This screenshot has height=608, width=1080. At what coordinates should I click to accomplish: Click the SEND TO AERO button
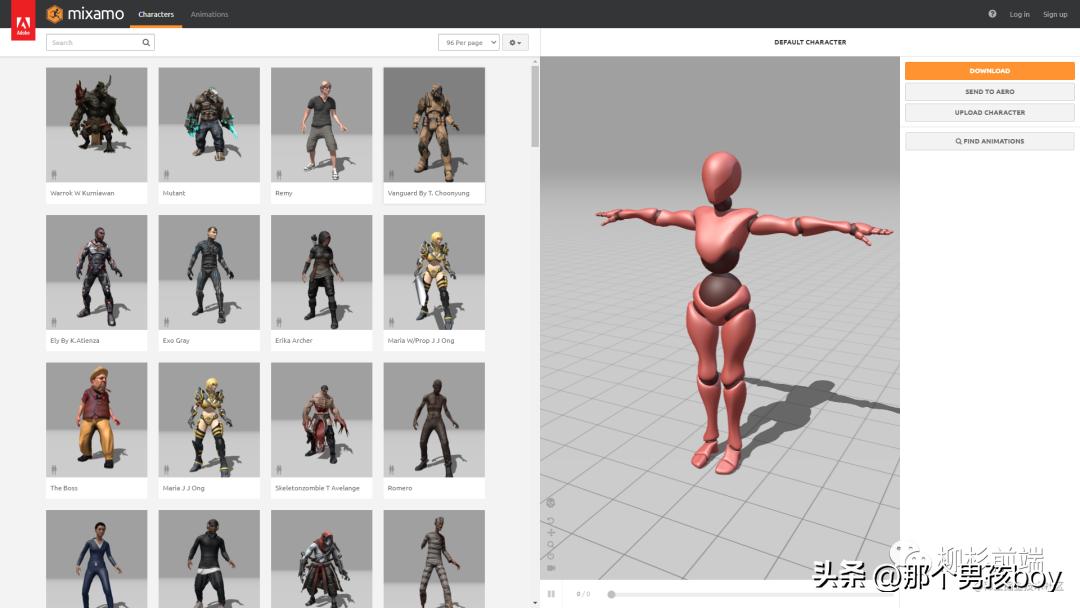[989, 91]
